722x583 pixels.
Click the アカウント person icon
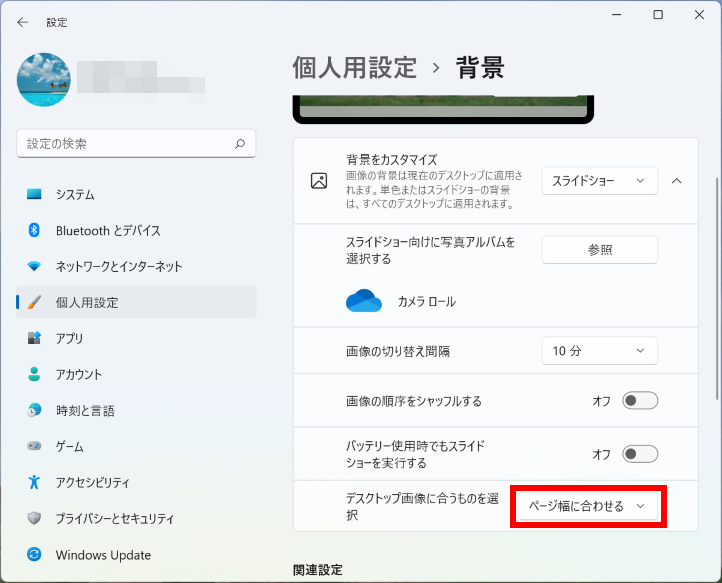pos(34,374)
